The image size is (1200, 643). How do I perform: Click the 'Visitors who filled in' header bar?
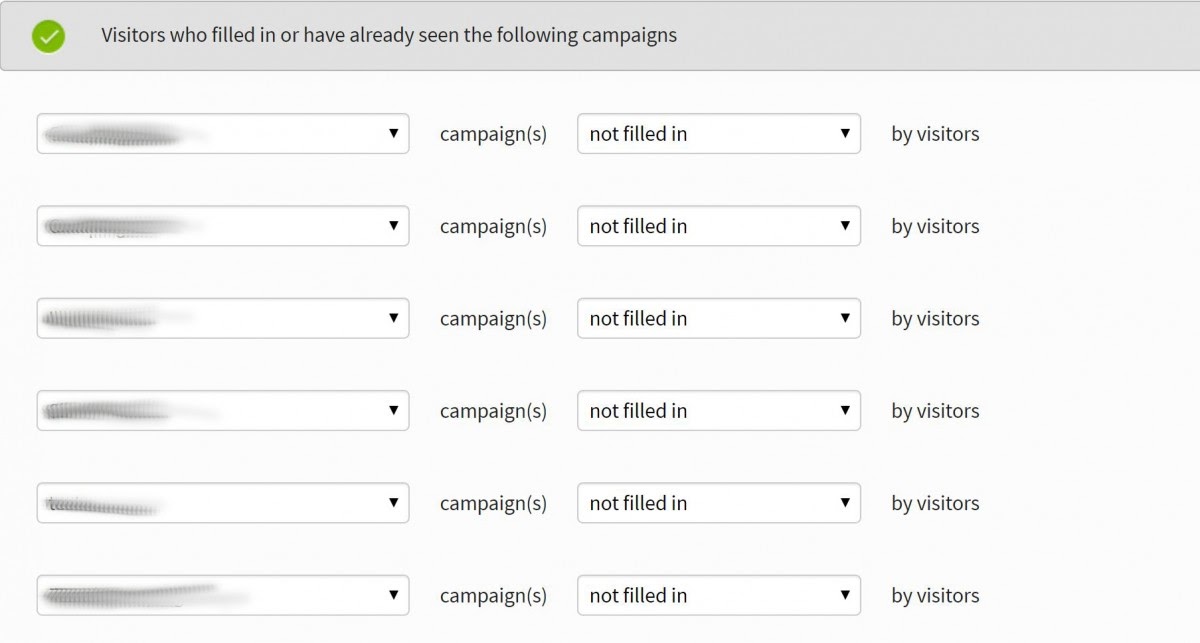click(x=600, y=36)
